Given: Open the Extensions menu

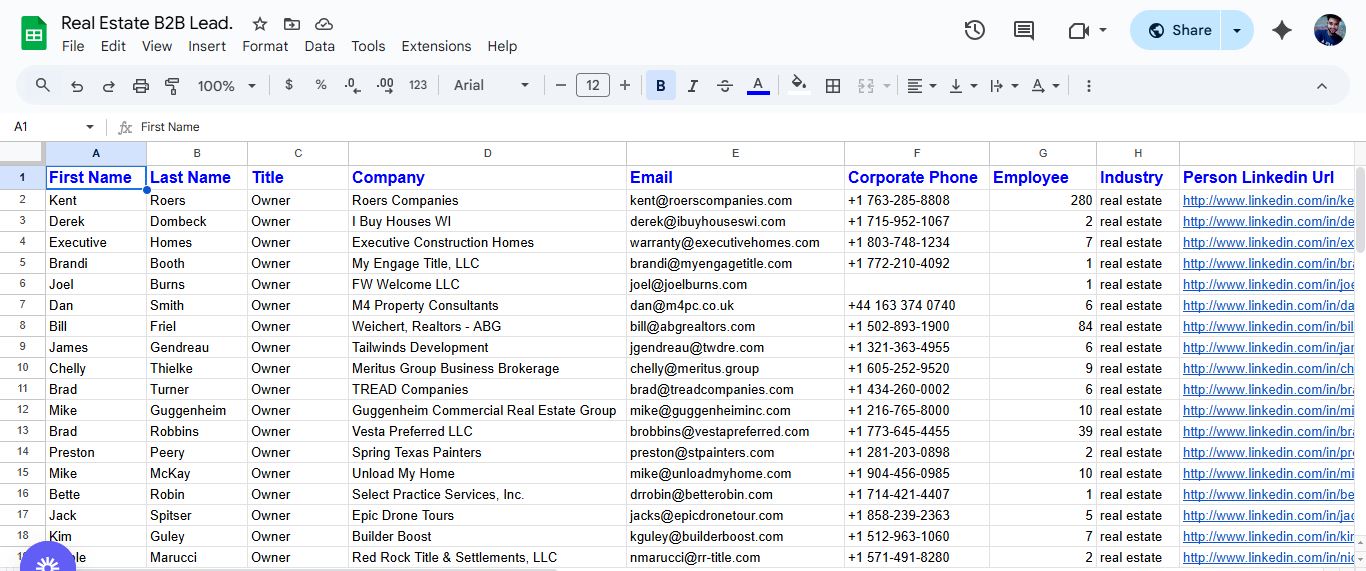Looking at the screenshot, I should (x=436, y=46).
